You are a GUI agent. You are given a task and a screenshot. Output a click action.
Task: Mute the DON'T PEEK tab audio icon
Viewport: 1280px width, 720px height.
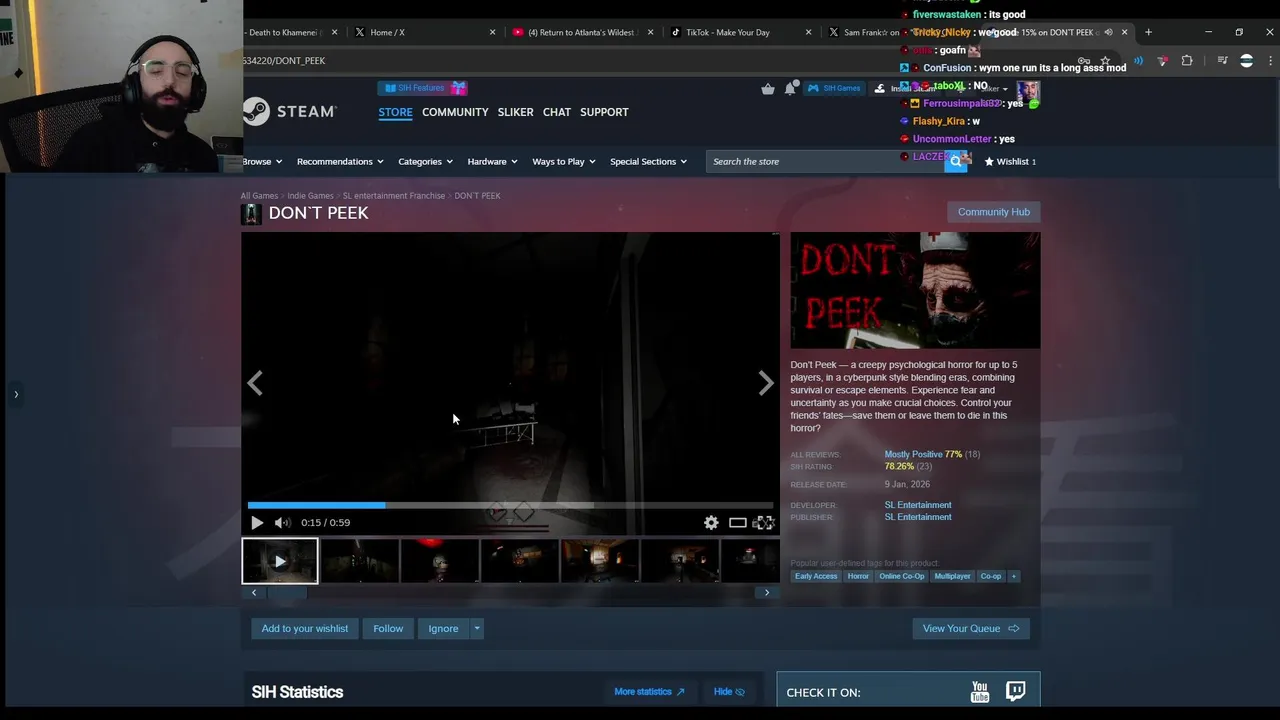point(1108,32)
